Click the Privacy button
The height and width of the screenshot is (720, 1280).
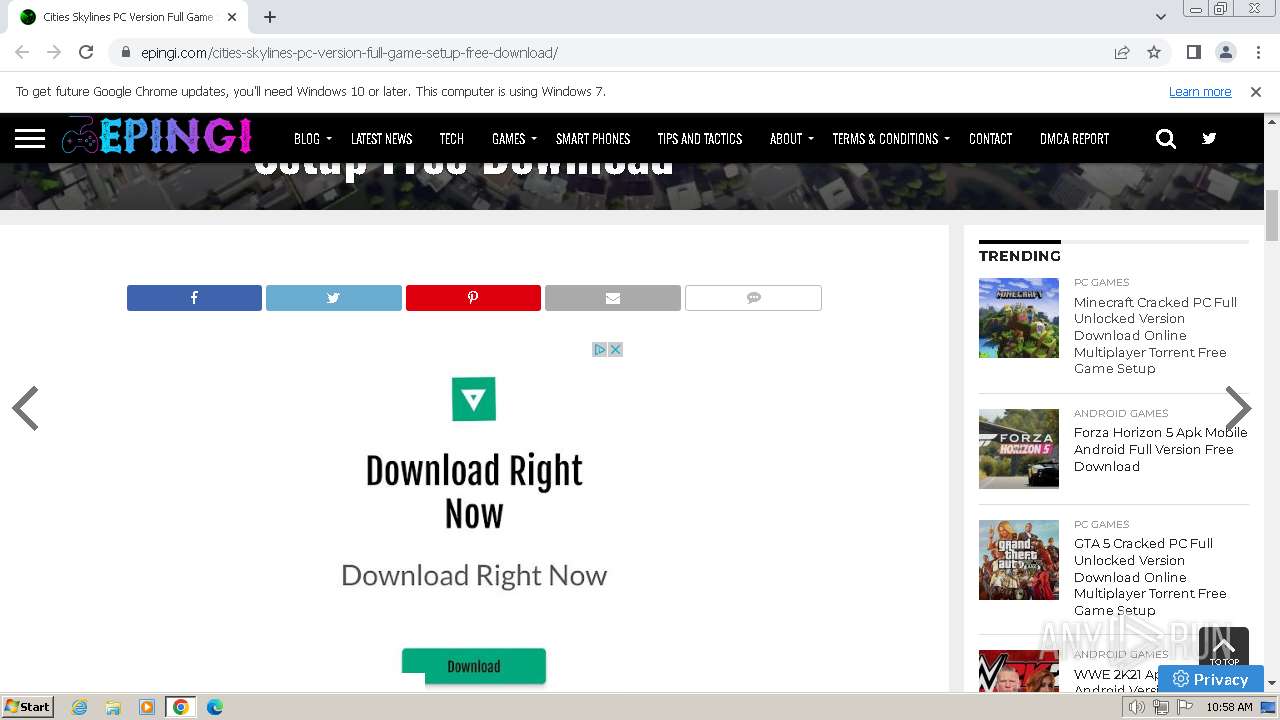(x=1211, y=679)
